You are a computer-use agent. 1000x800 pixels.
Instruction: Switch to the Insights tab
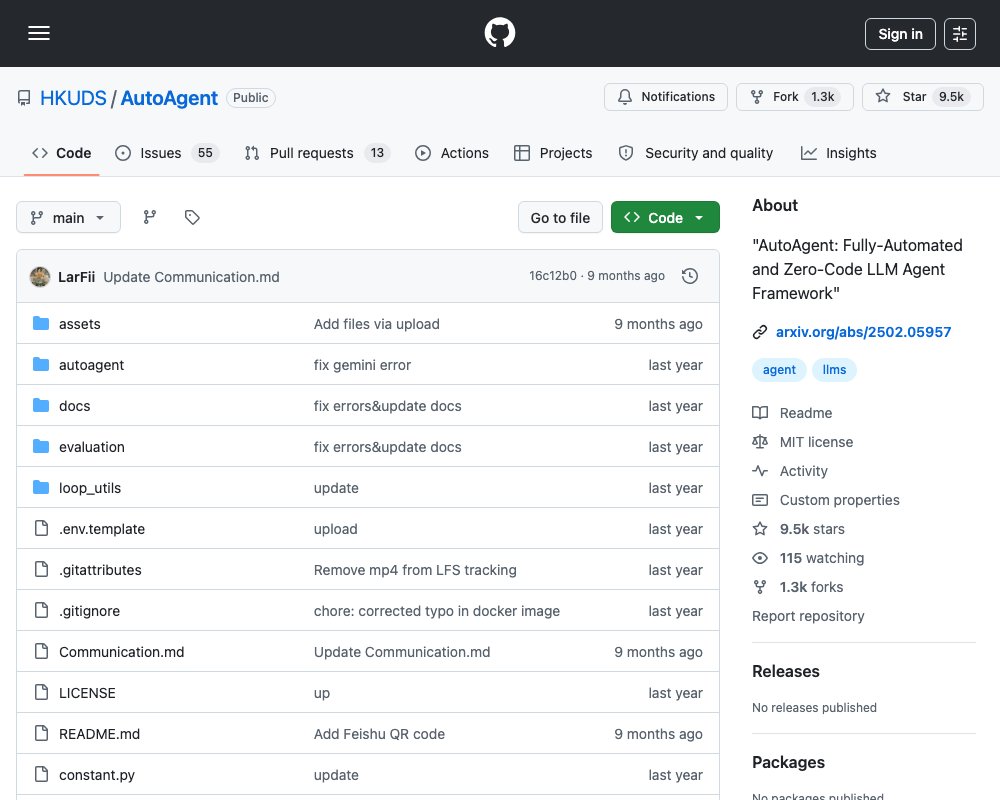coord(838,153)
